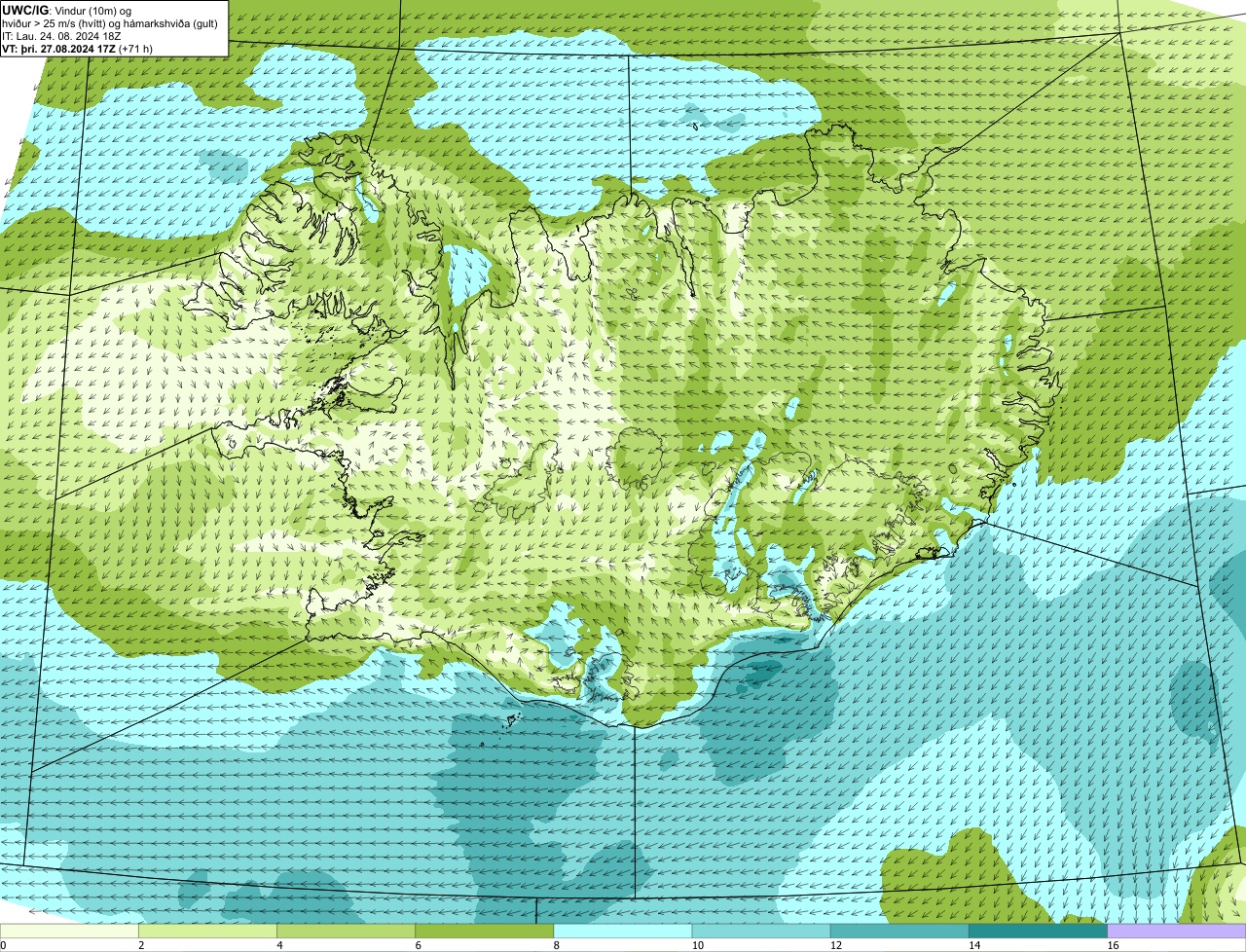Pick the 10–12 m/s light teal legend swatch
Image resolution: width=1246 pixels, height=952 pixels.
(761, 931)
